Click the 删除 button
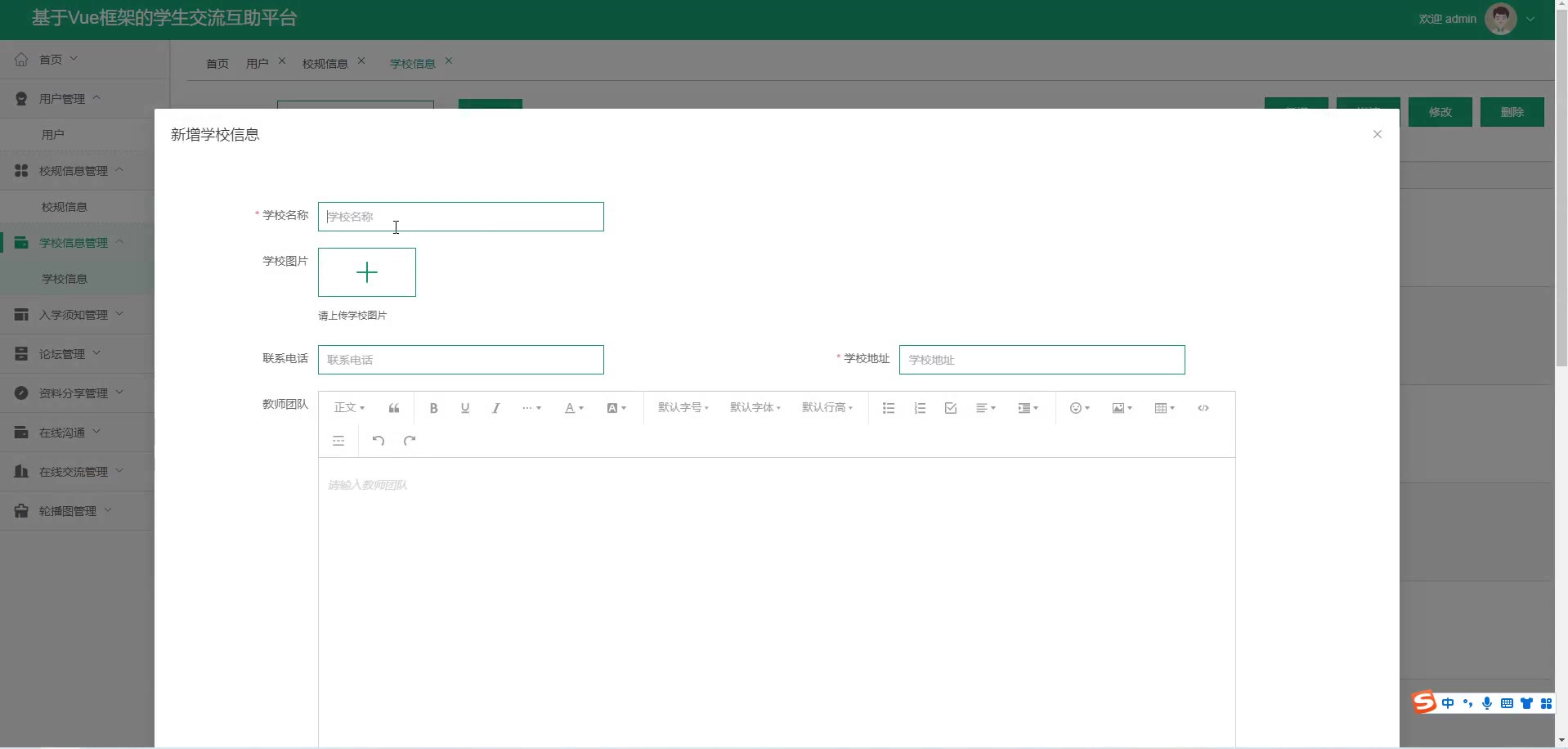Viewport: 1568px width, 749px height. pyautogui.click(x=1512, y=112)
